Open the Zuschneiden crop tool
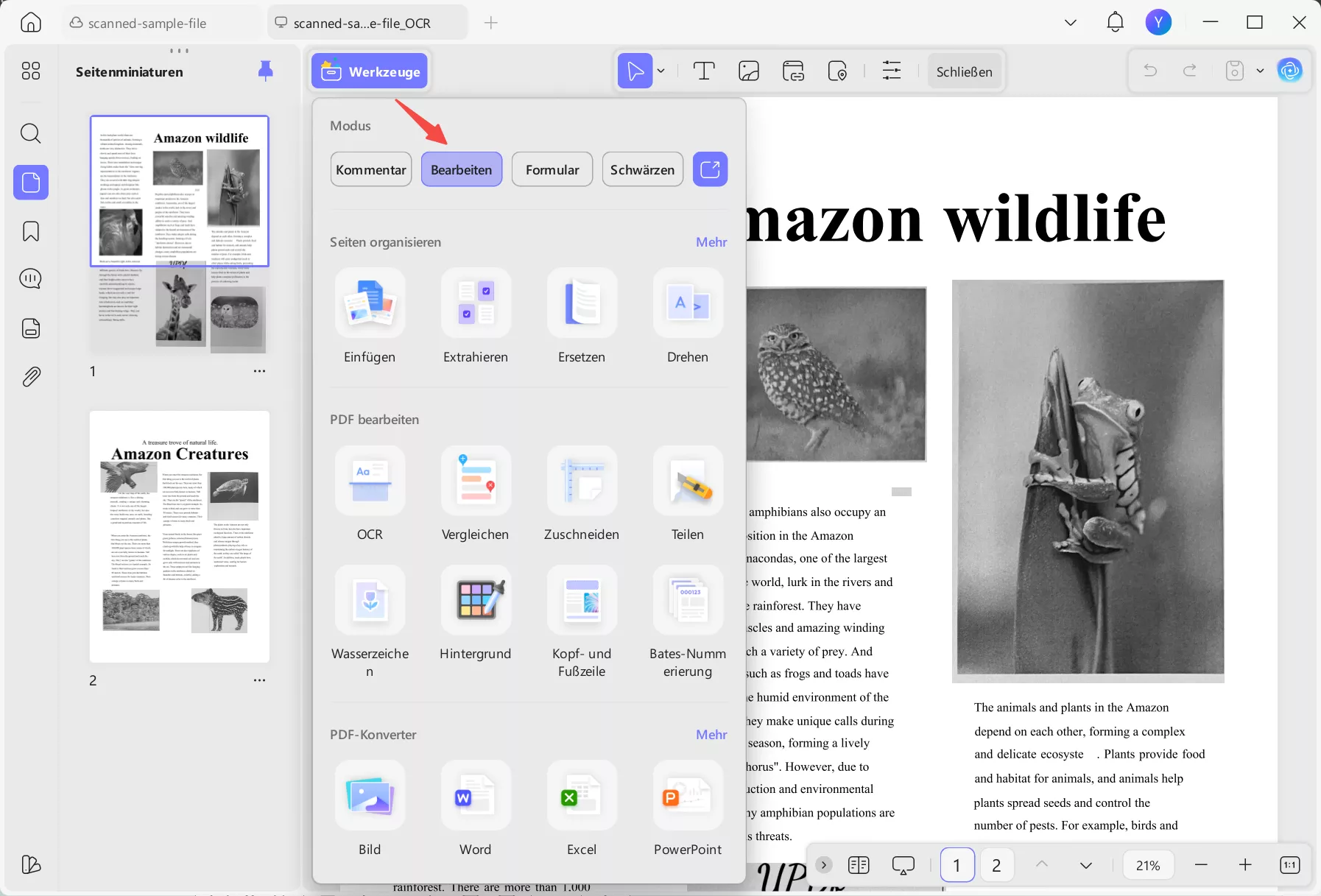The height and width of the screenshot is (896, 1321). coord(582,494)
